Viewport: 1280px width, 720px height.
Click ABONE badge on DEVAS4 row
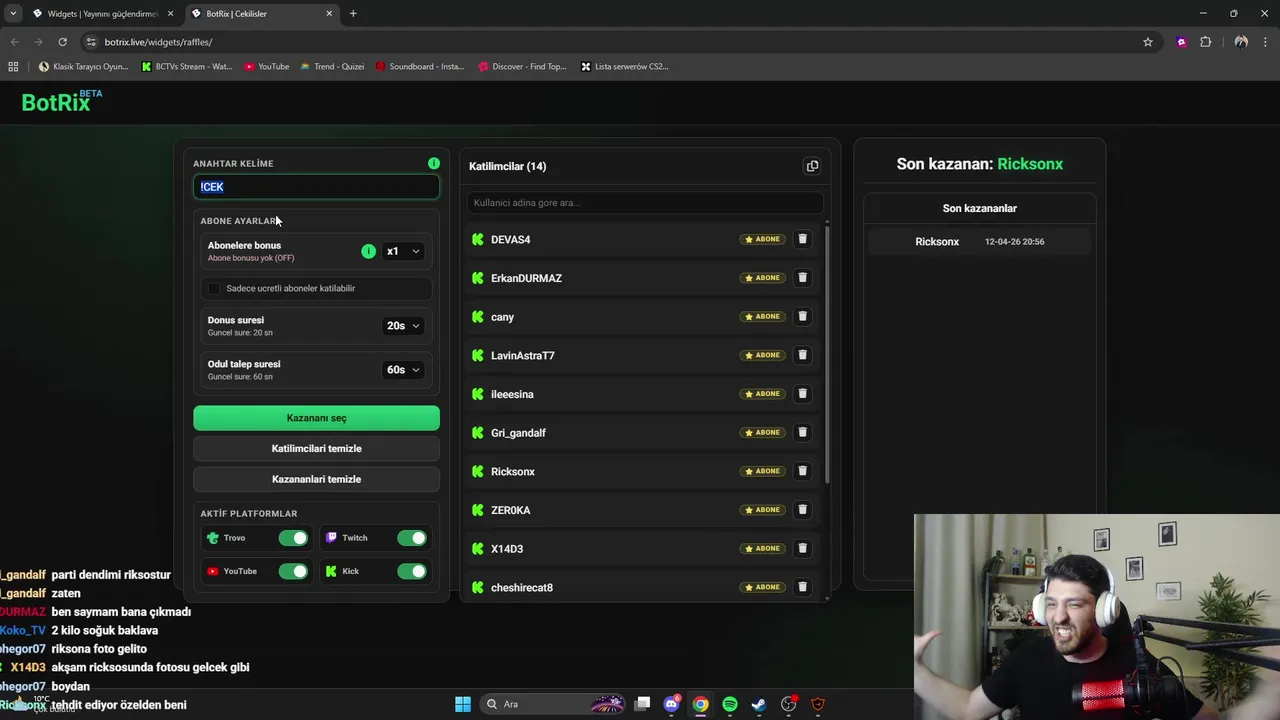pyautogui.click(x=763, y=239)
